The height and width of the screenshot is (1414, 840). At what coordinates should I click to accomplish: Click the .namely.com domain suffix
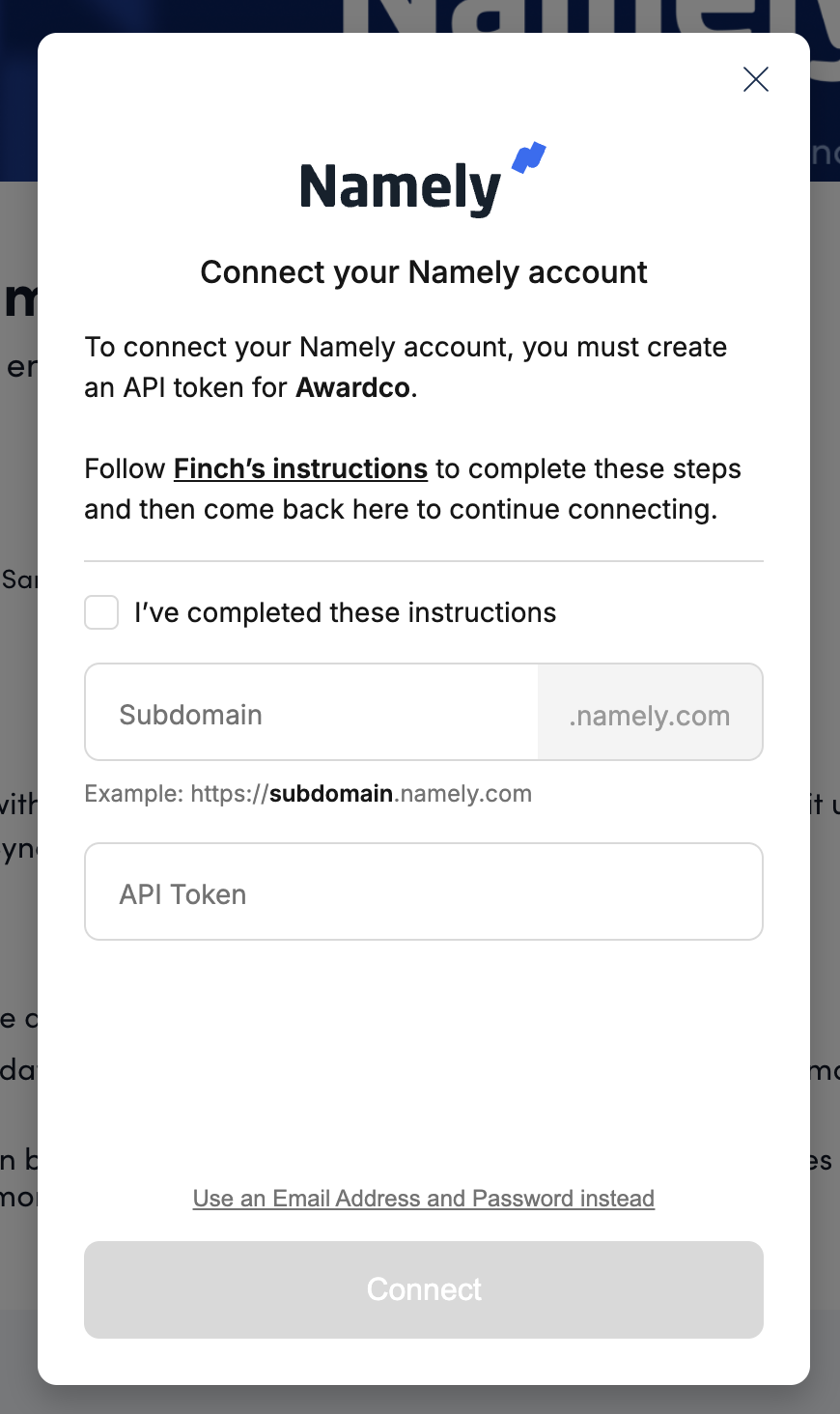click(x=650, y=716)
